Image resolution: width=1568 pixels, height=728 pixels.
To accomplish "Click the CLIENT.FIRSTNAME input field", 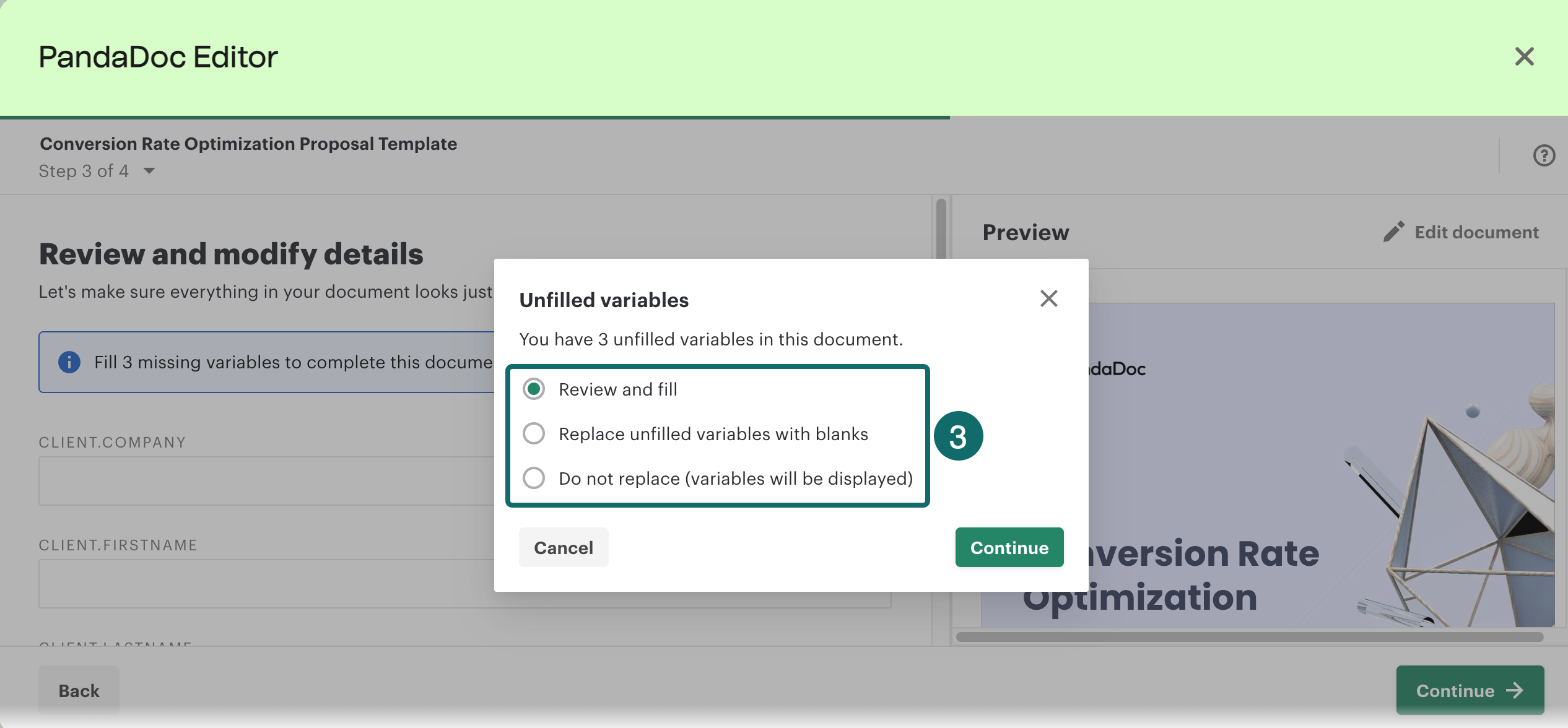I will click(266, 584).
